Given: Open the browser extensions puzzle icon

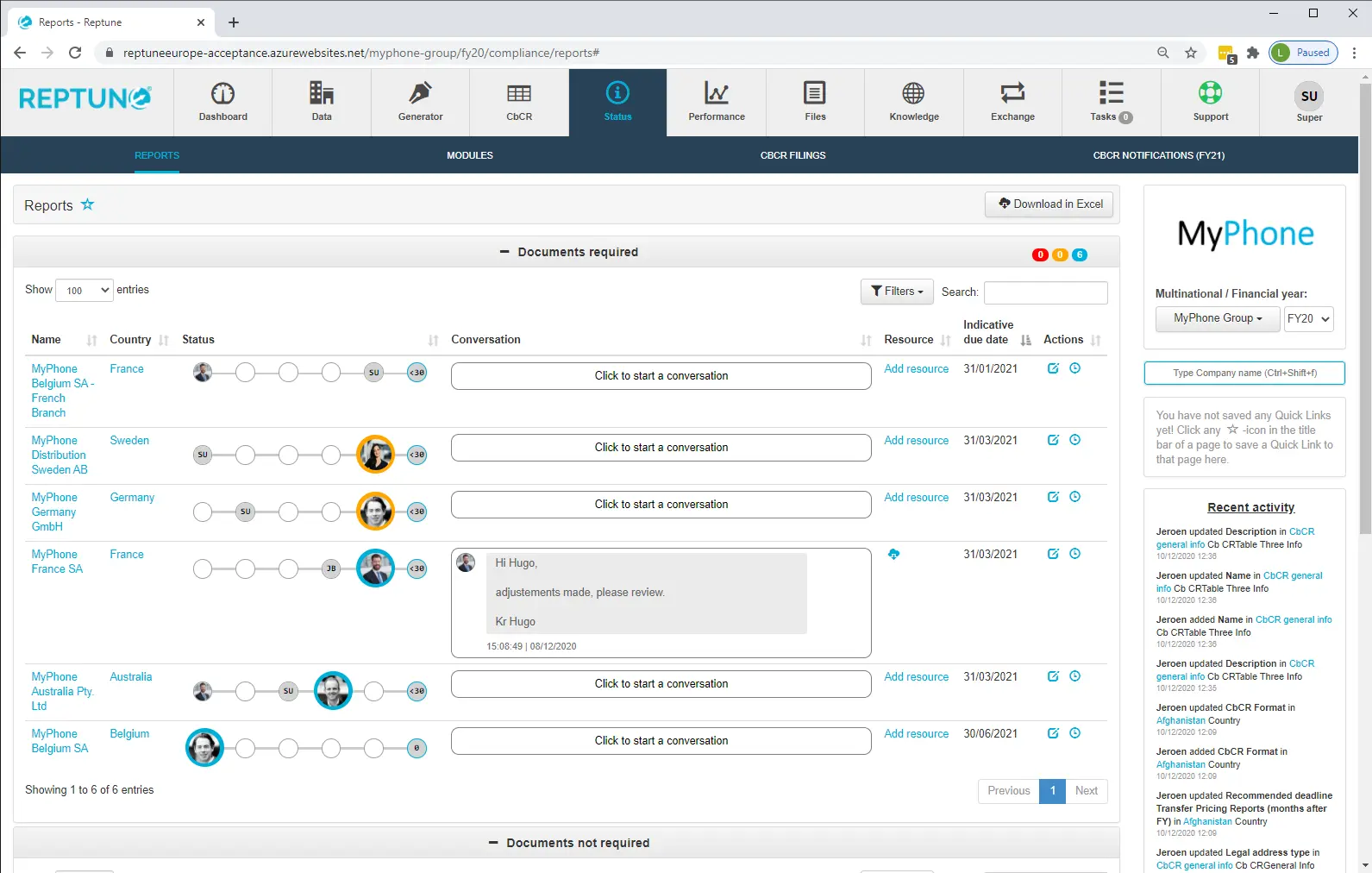Looking at the screenshot, I should pyautogui.click(x=1253, y=53).
